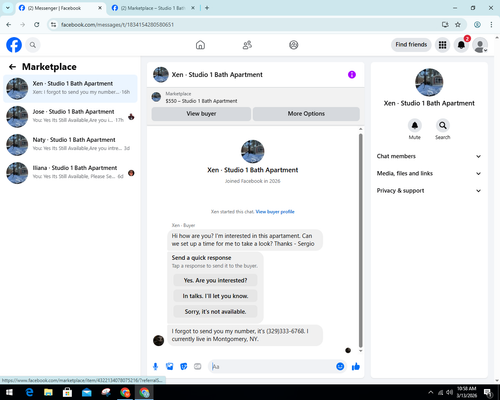This screenshot has width=500, height=400.
Task: Open the Facebook menu grid icon
Action: (442, 45)
